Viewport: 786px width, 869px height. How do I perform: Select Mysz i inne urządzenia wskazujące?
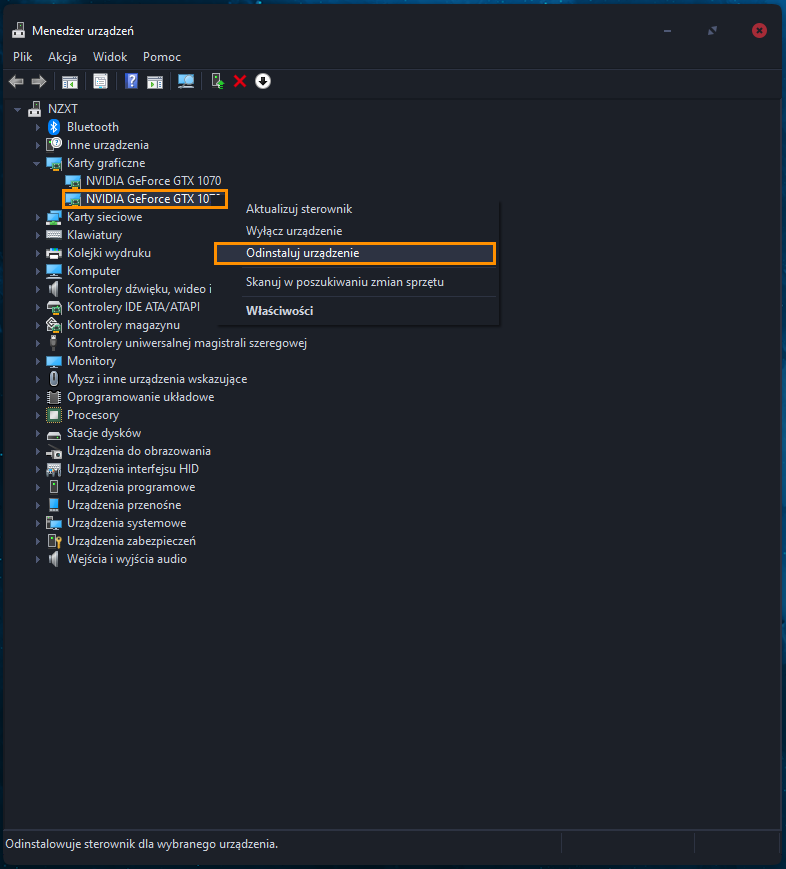point(157,379)
